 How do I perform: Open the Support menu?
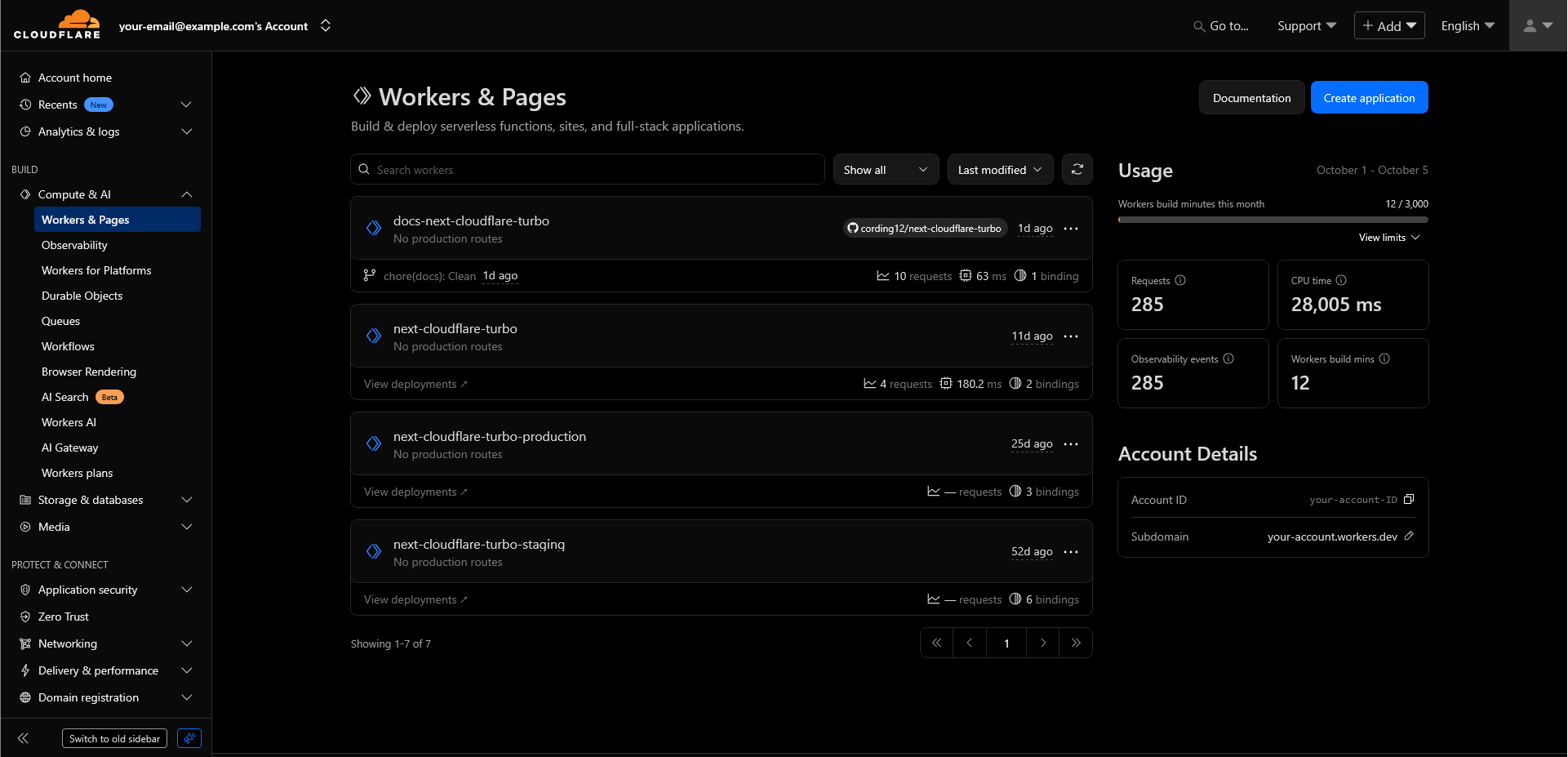click(1307, 26)
